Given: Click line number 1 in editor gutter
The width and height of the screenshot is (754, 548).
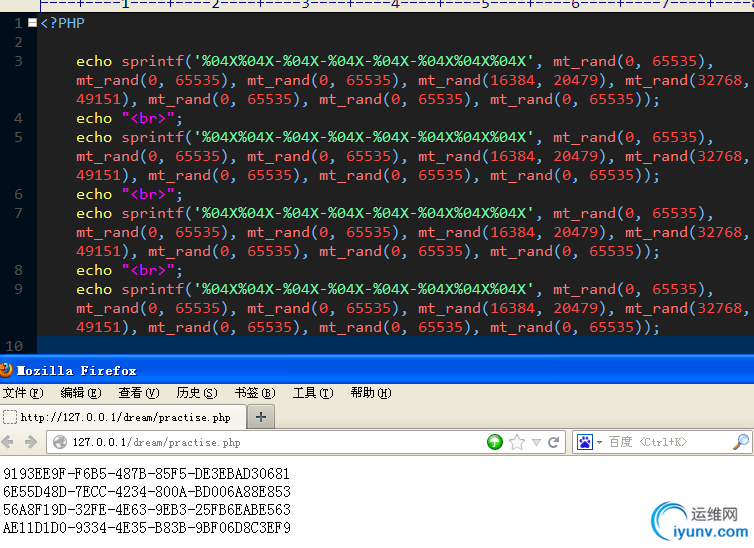Looking at the screenshot, I should click(x=18, y=23).
